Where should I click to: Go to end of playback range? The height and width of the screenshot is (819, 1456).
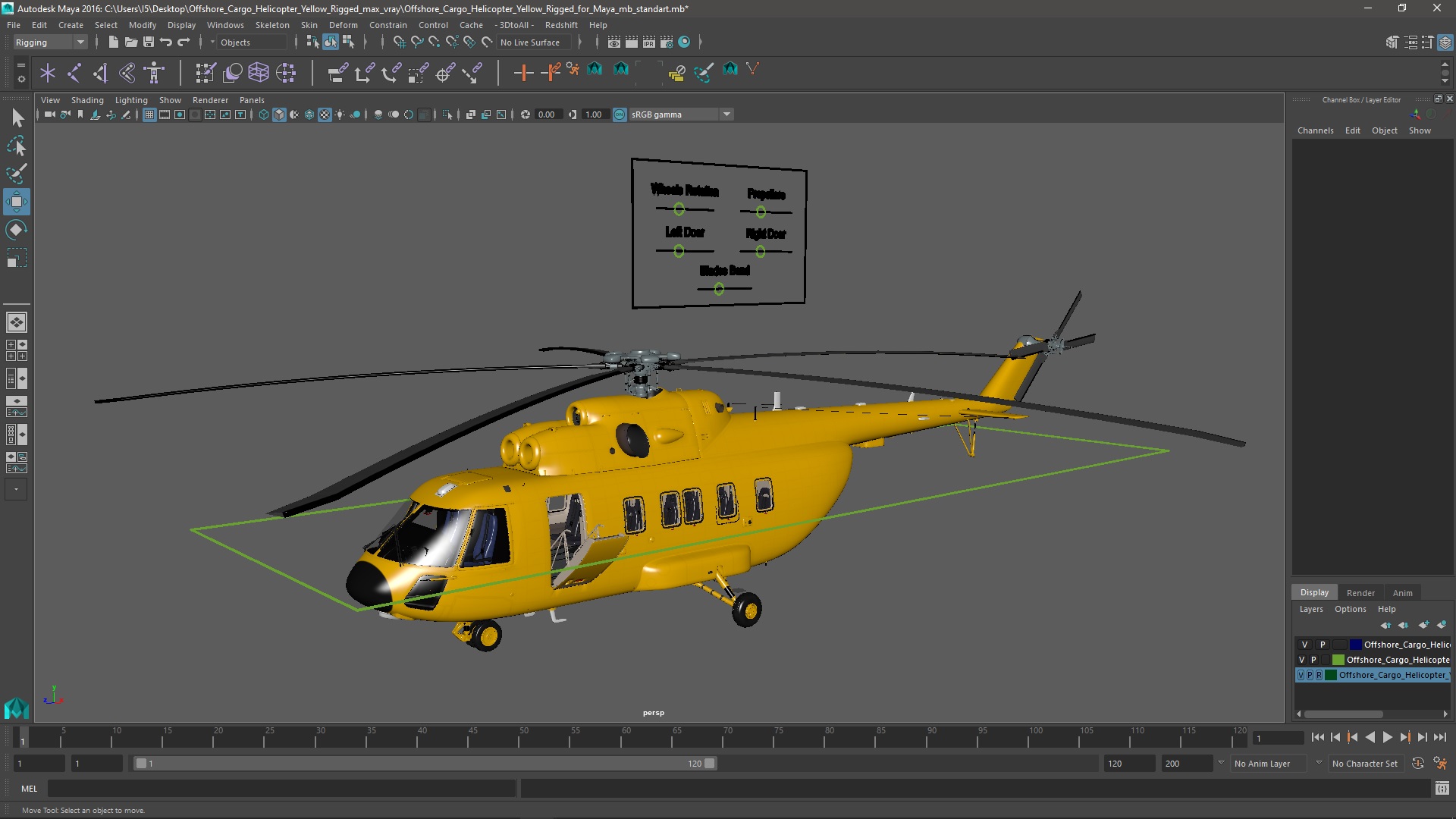(x=1439, y=737)
